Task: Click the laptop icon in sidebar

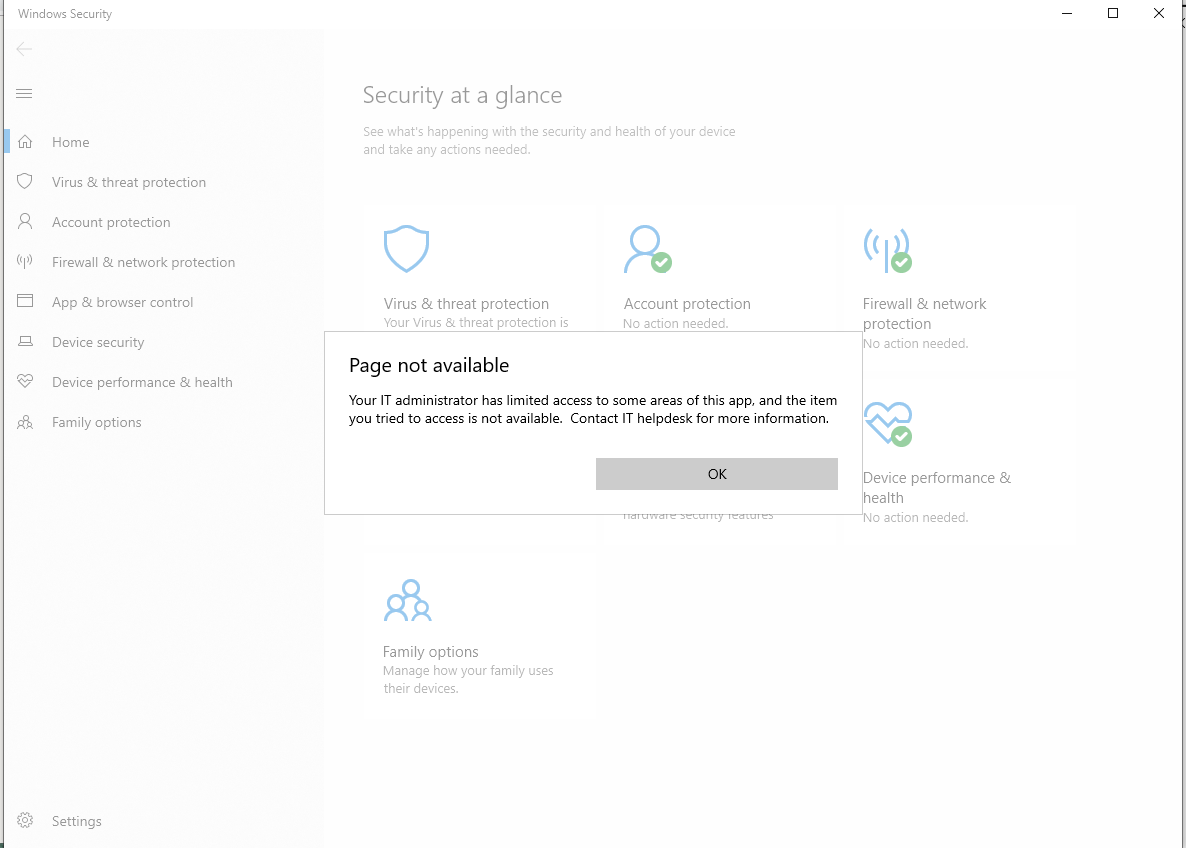Action: click(25, 341)
